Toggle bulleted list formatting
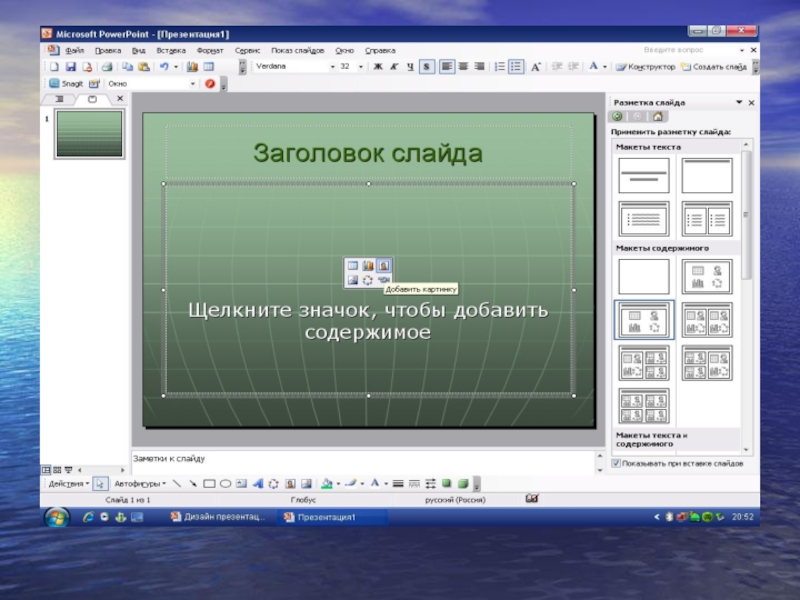 click(516, 67)
